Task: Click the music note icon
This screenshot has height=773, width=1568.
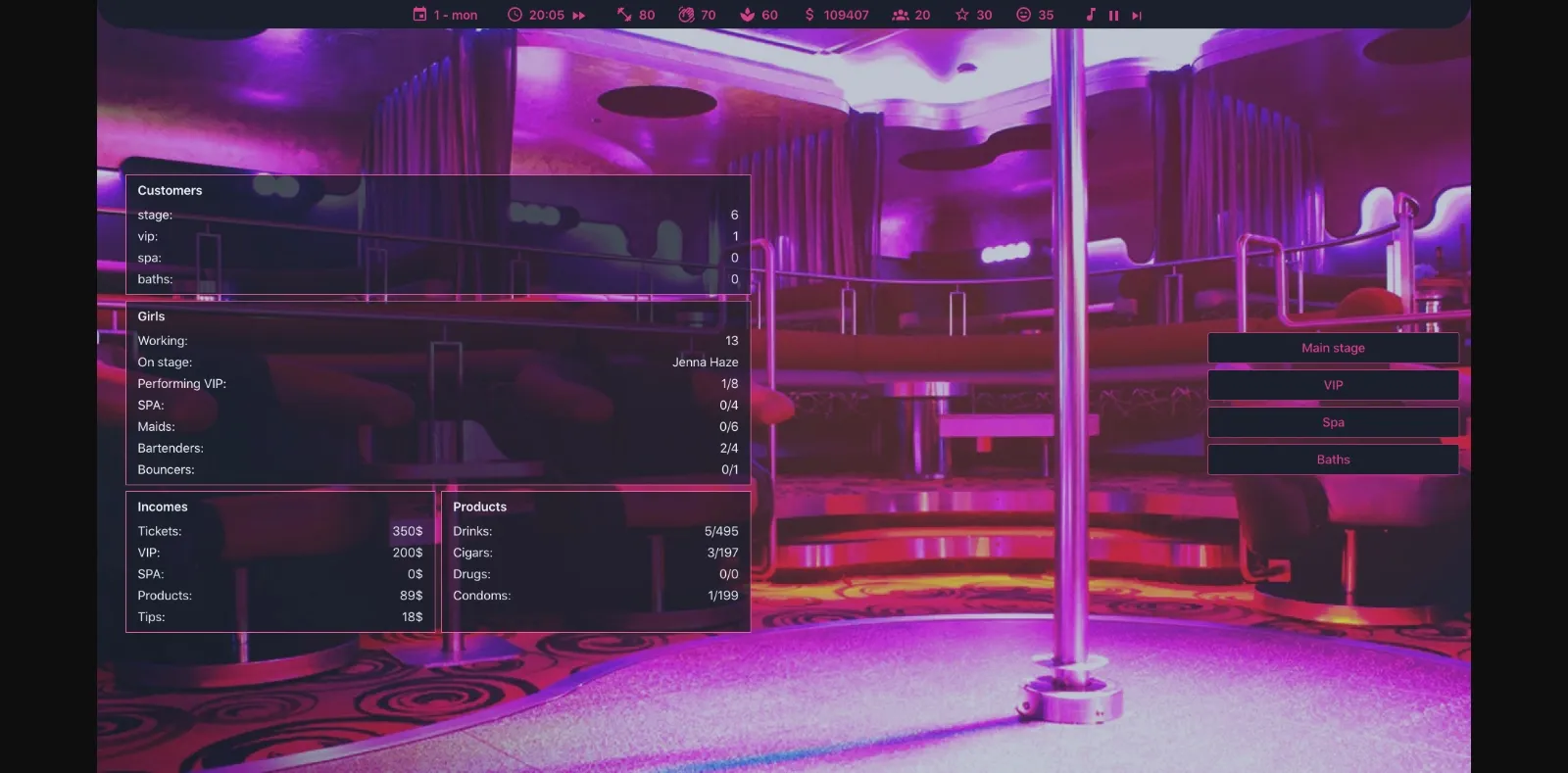Action: coord(1091,15)
